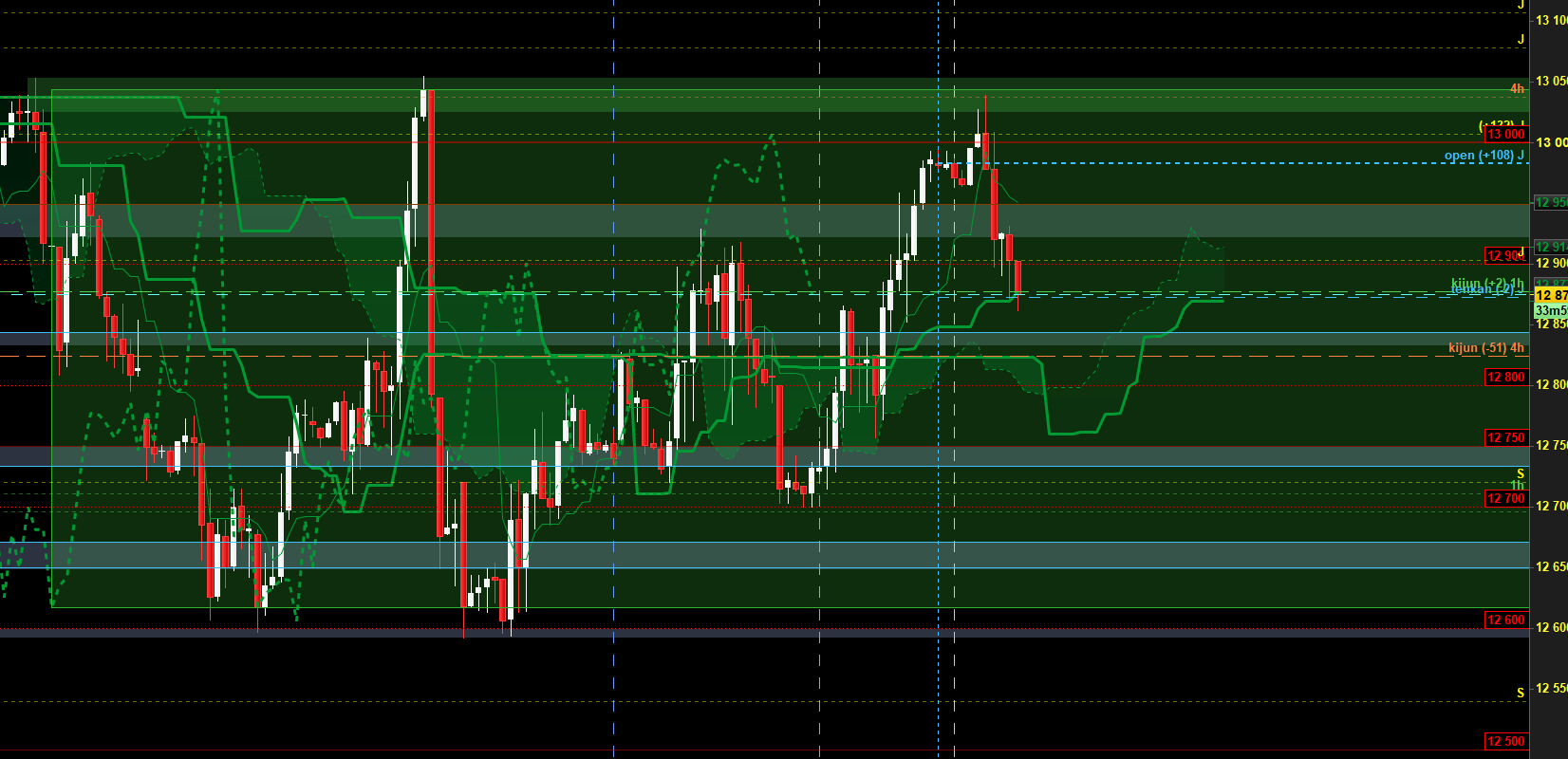Select the orange "kijun (-51) 4h" label
1568x759 pixels.
[x=1486, y=348]
